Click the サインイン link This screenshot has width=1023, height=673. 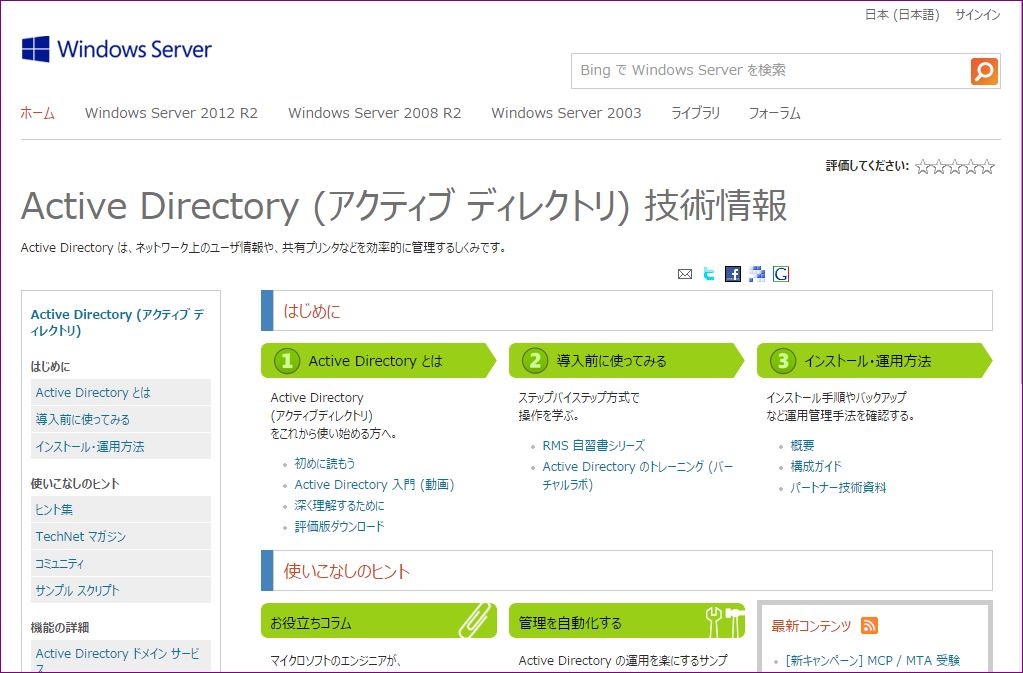(977, 15)
